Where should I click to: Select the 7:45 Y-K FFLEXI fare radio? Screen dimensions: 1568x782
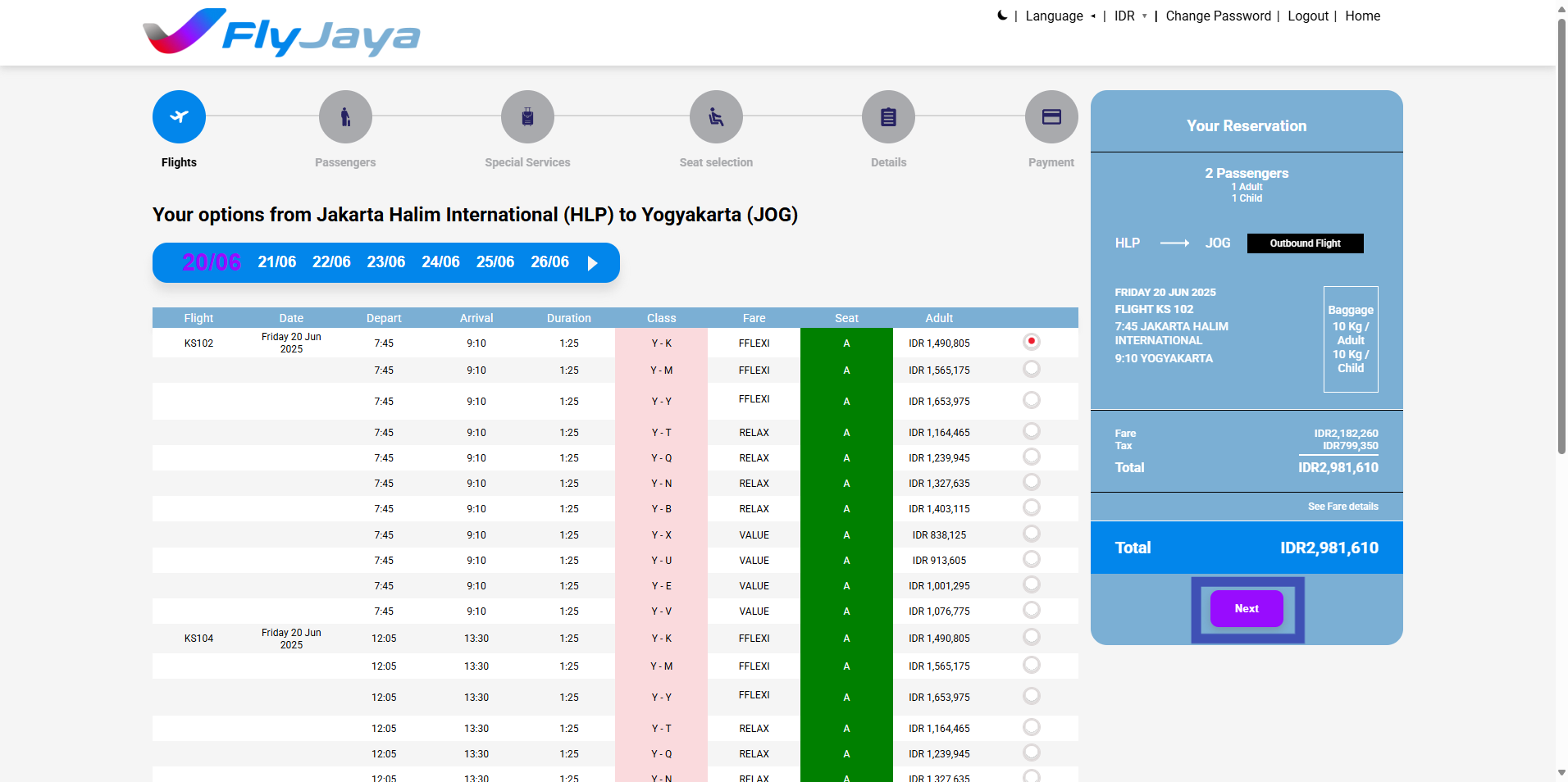pyautogui.click(x=1032, y=341)
